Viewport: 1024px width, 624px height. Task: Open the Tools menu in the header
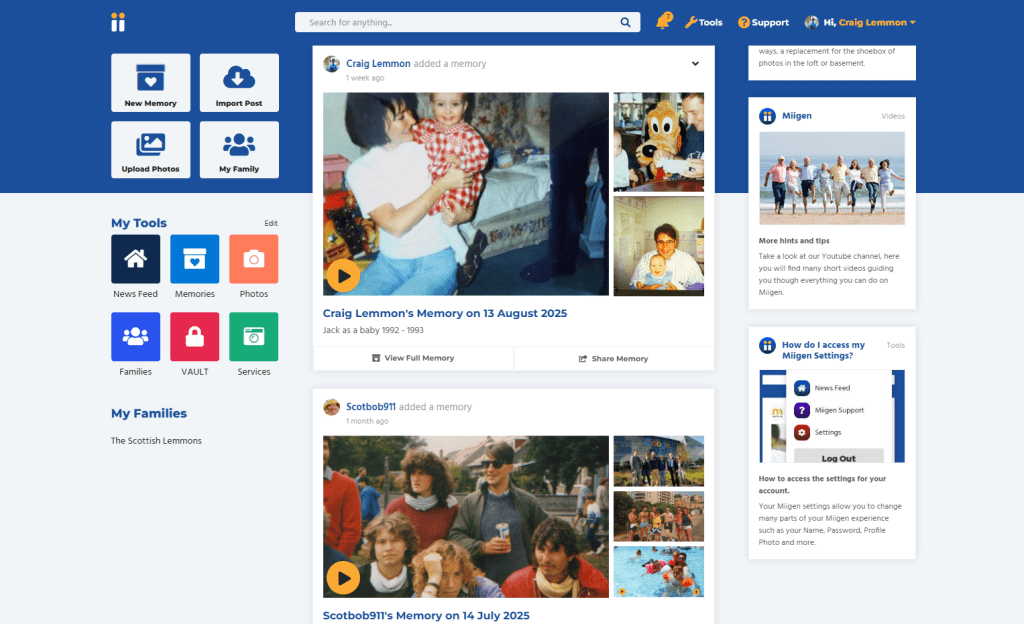click(703, 22)
